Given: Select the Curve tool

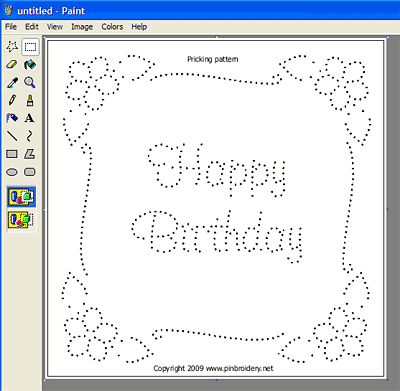Looking at the screenshot, I should point(30,136).
